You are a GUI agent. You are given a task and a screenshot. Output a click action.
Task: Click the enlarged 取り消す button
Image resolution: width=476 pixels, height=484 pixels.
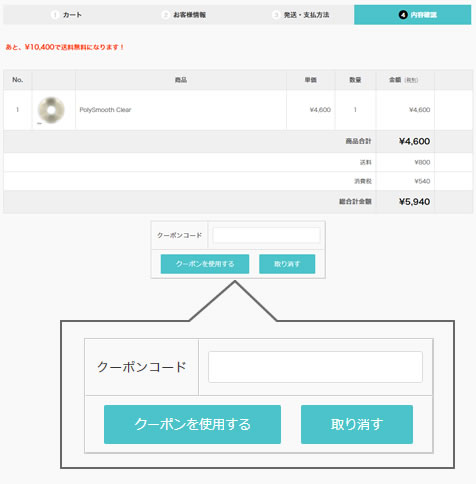[357, 424]
